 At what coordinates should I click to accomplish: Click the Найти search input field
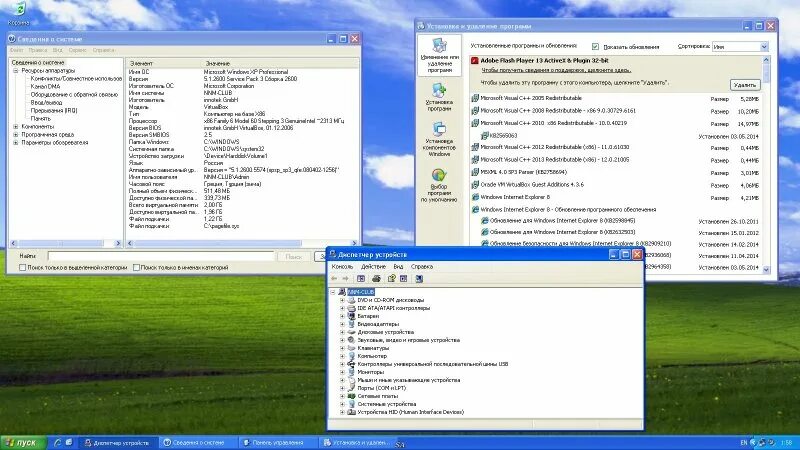tap(161, 256)
